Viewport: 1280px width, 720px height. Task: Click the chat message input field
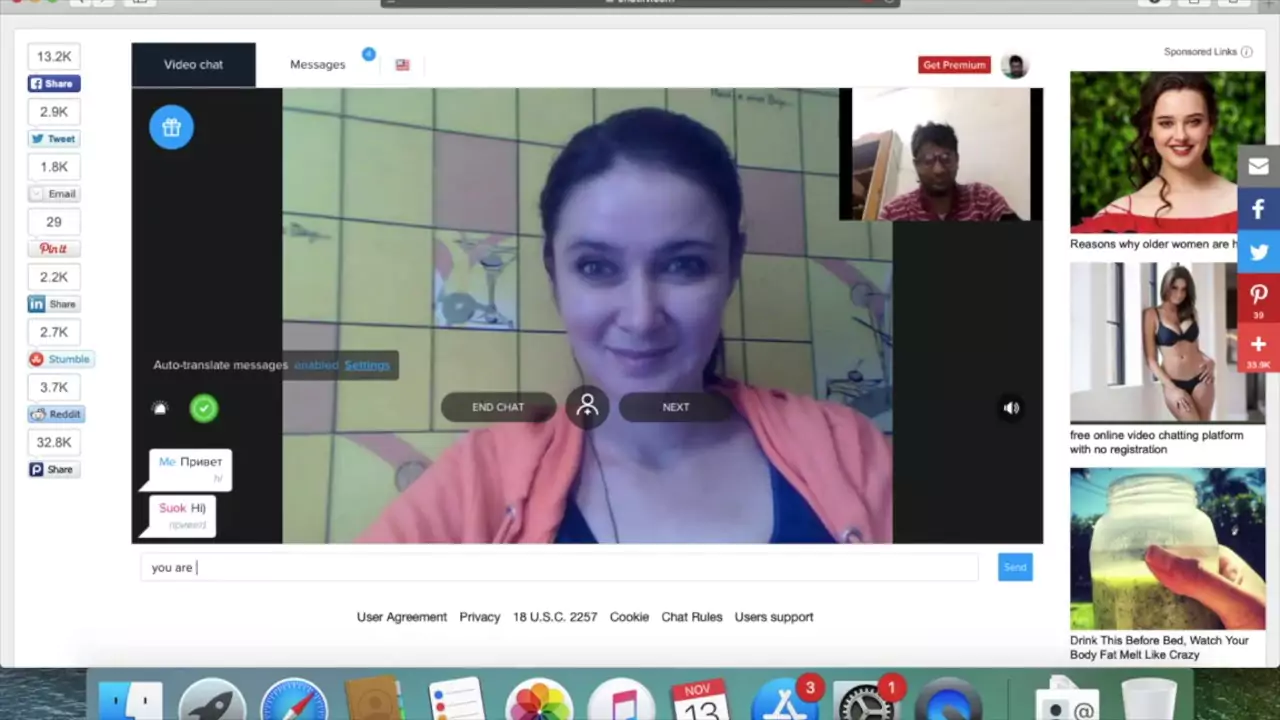pos(559,567)
